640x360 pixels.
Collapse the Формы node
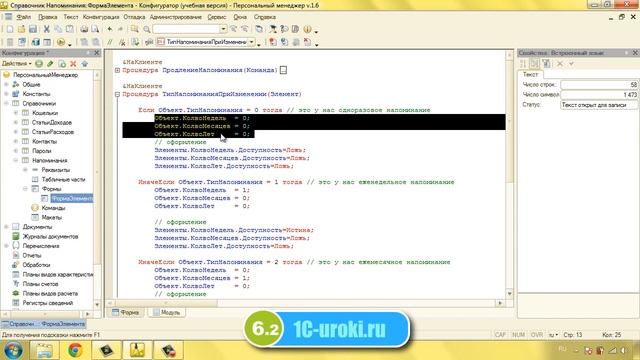[25, 189]
